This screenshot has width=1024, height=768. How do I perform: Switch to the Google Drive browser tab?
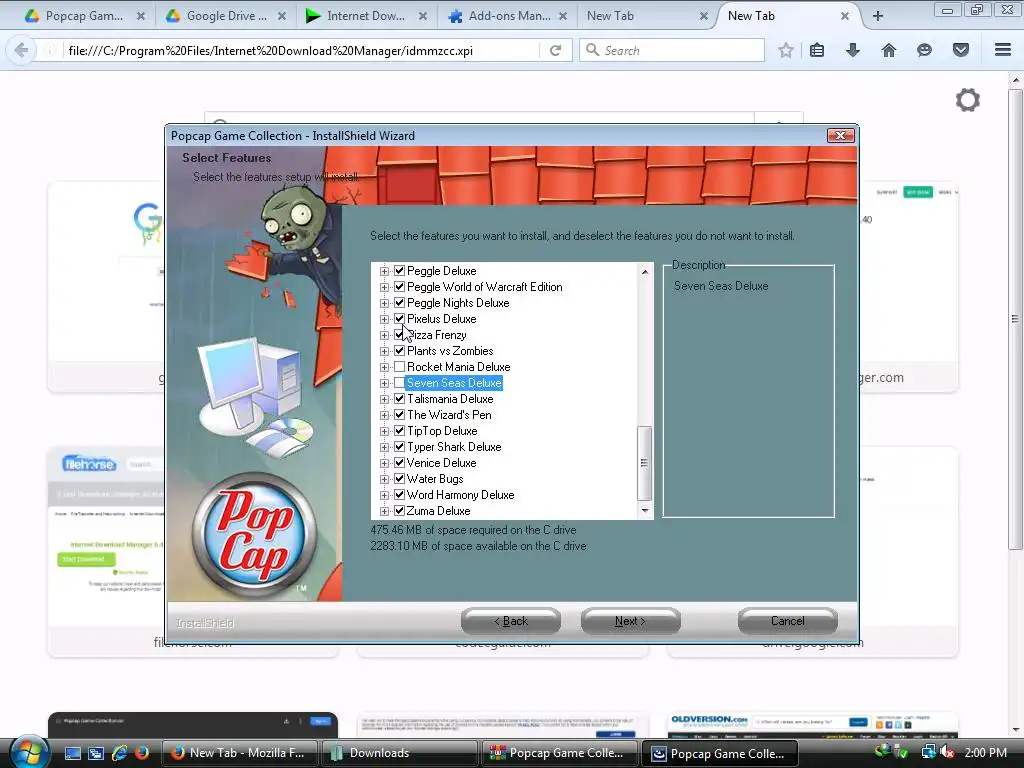(226, 16)
